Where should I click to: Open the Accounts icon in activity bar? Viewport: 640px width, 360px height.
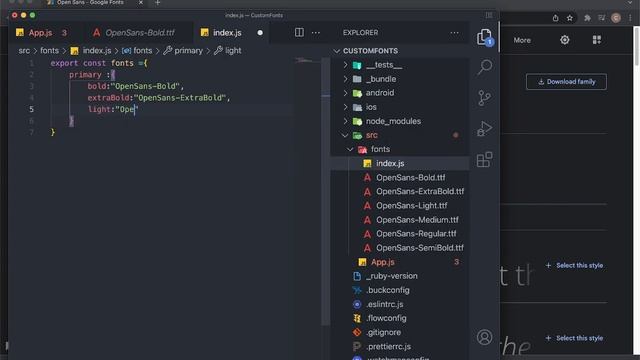484,337
